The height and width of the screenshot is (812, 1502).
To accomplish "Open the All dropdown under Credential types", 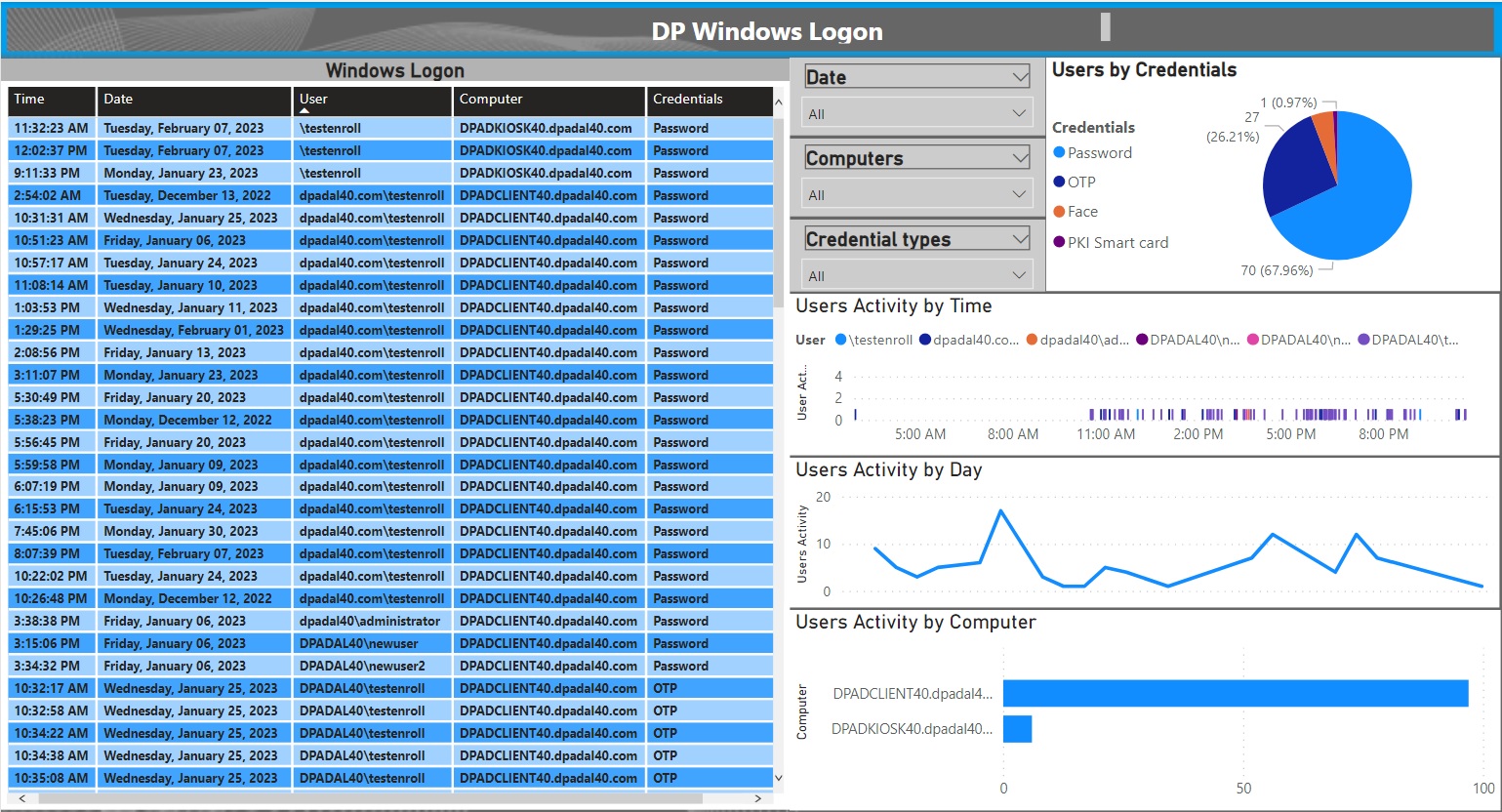I will pos(916,276).
